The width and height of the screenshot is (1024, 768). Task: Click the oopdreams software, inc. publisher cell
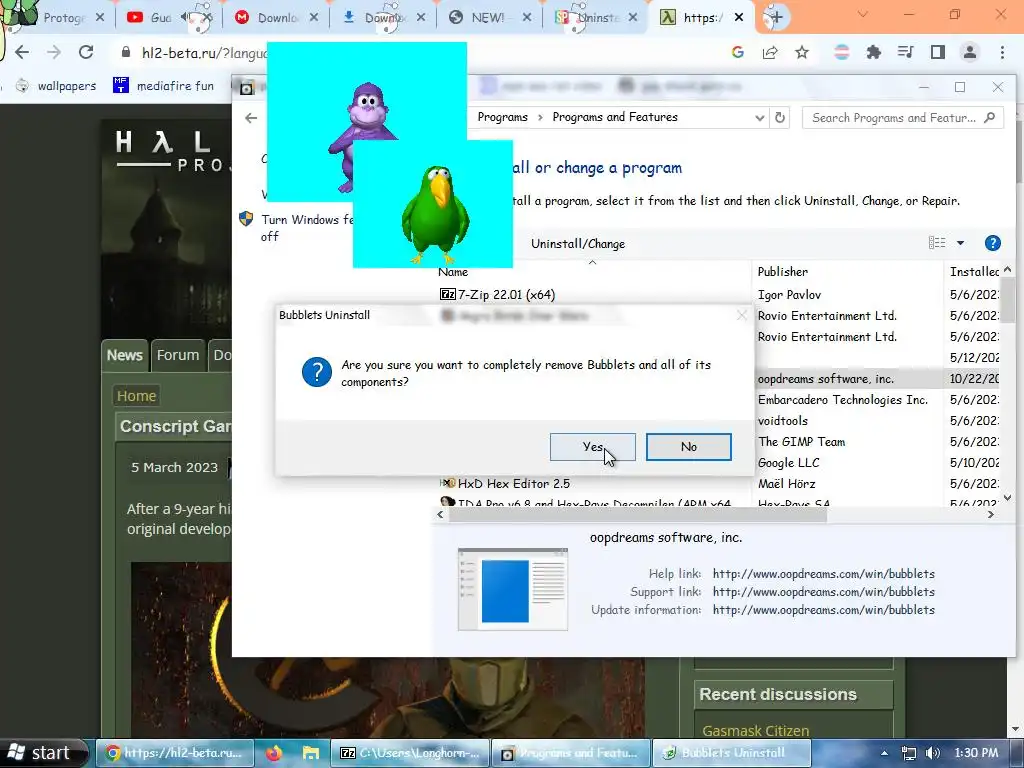(x=825, y=379)
